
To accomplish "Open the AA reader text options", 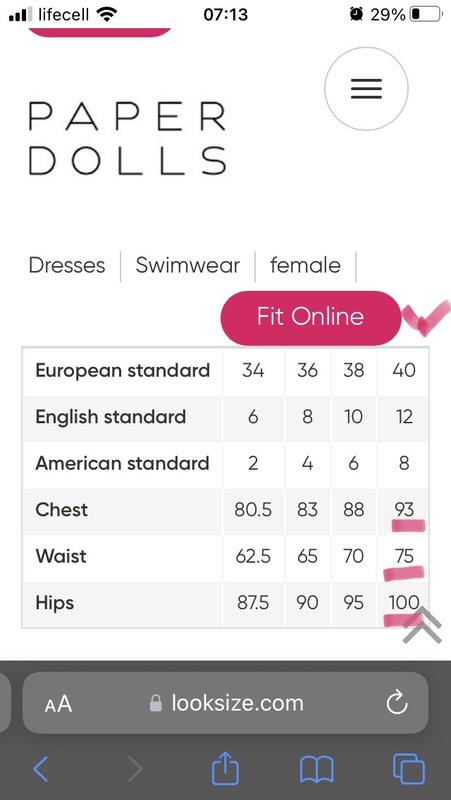I will click(58, 705).
